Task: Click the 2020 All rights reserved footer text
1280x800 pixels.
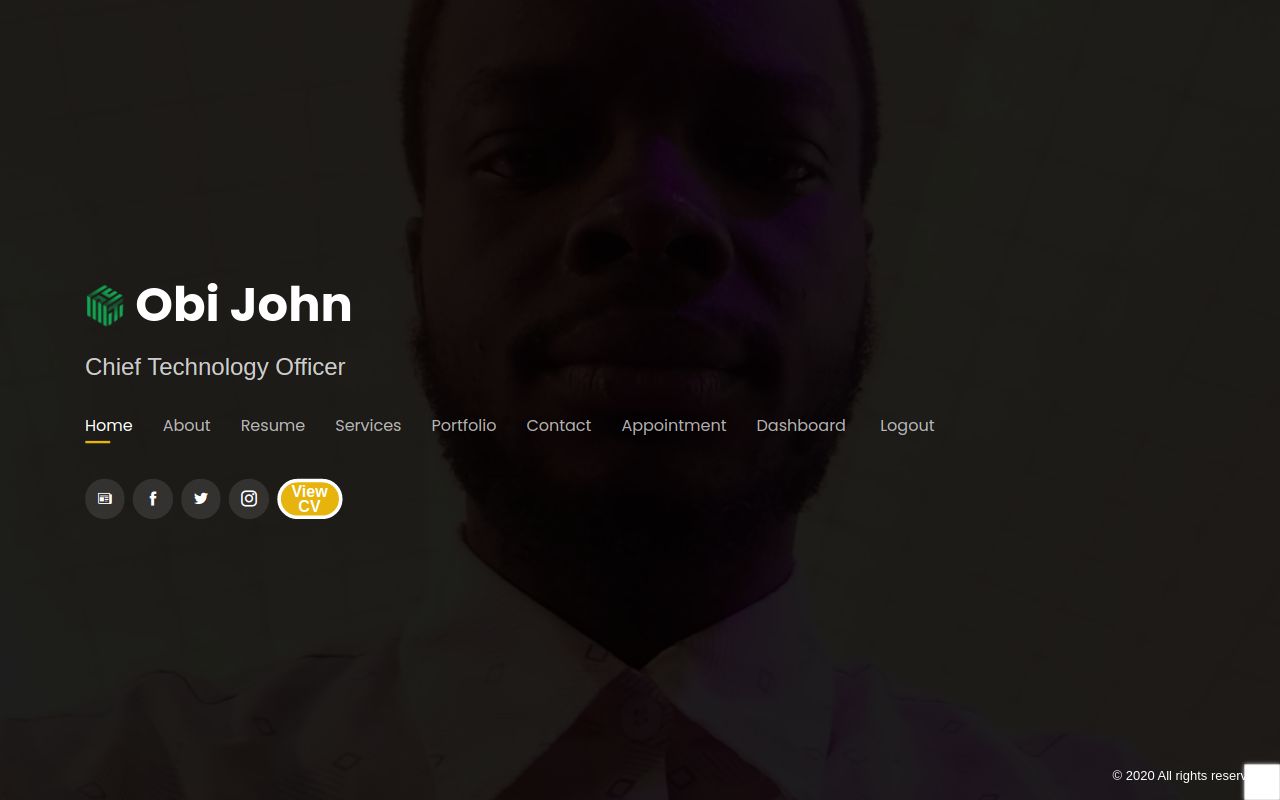Action: click(1178, 776)
